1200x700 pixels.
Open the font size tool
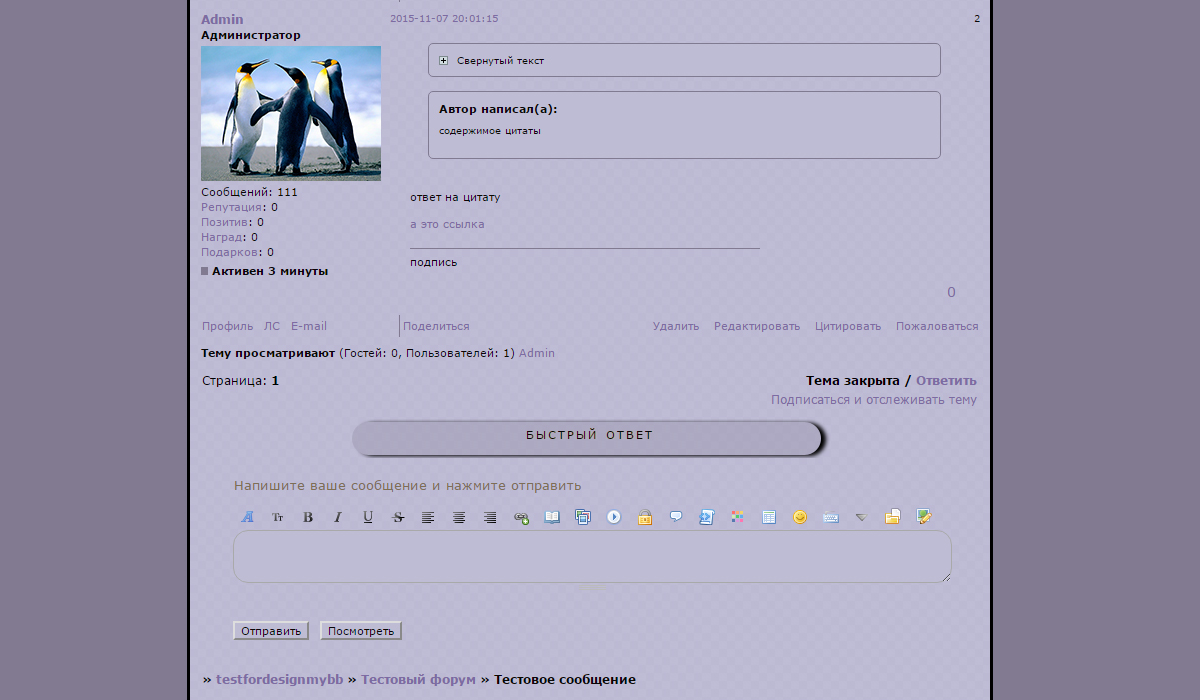coord(278,517)
